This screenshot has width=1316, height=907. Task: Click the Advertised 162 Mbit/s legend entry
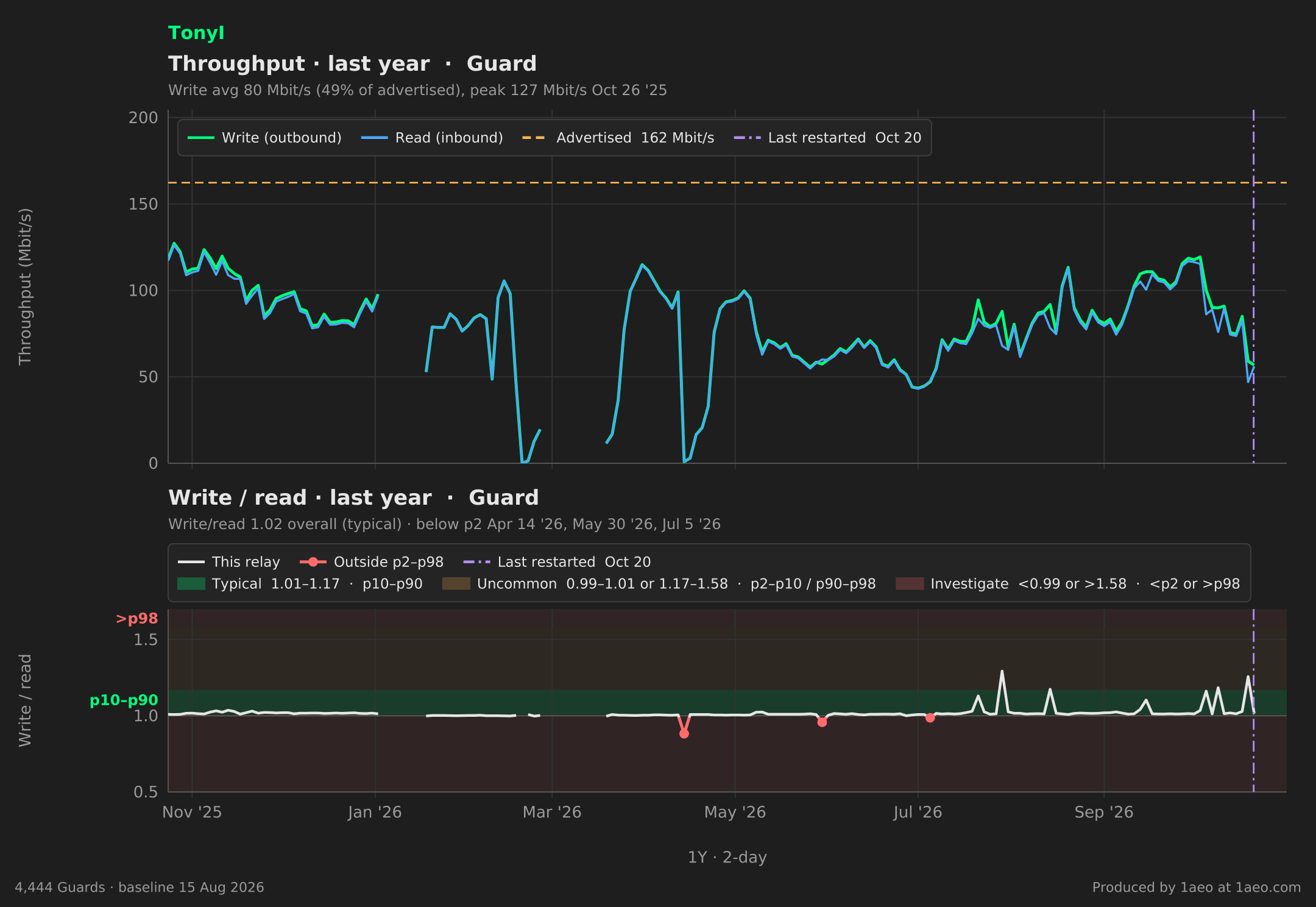coord(618,138)
